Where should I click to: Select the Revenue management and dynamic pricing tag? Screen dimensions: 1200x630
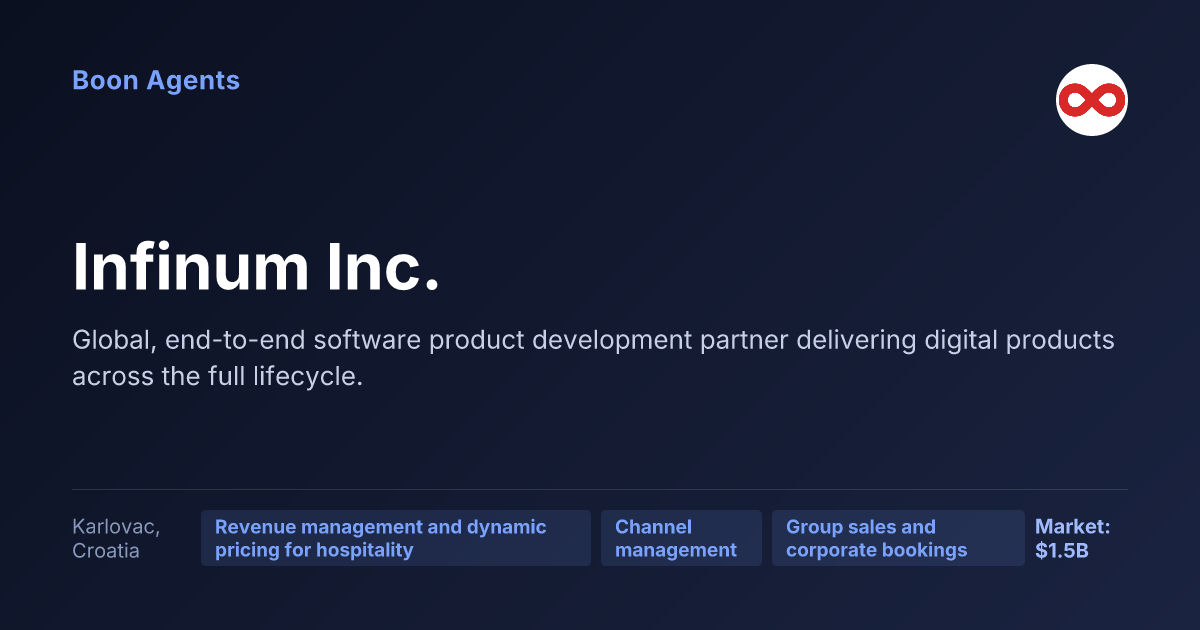pos(396,538)
